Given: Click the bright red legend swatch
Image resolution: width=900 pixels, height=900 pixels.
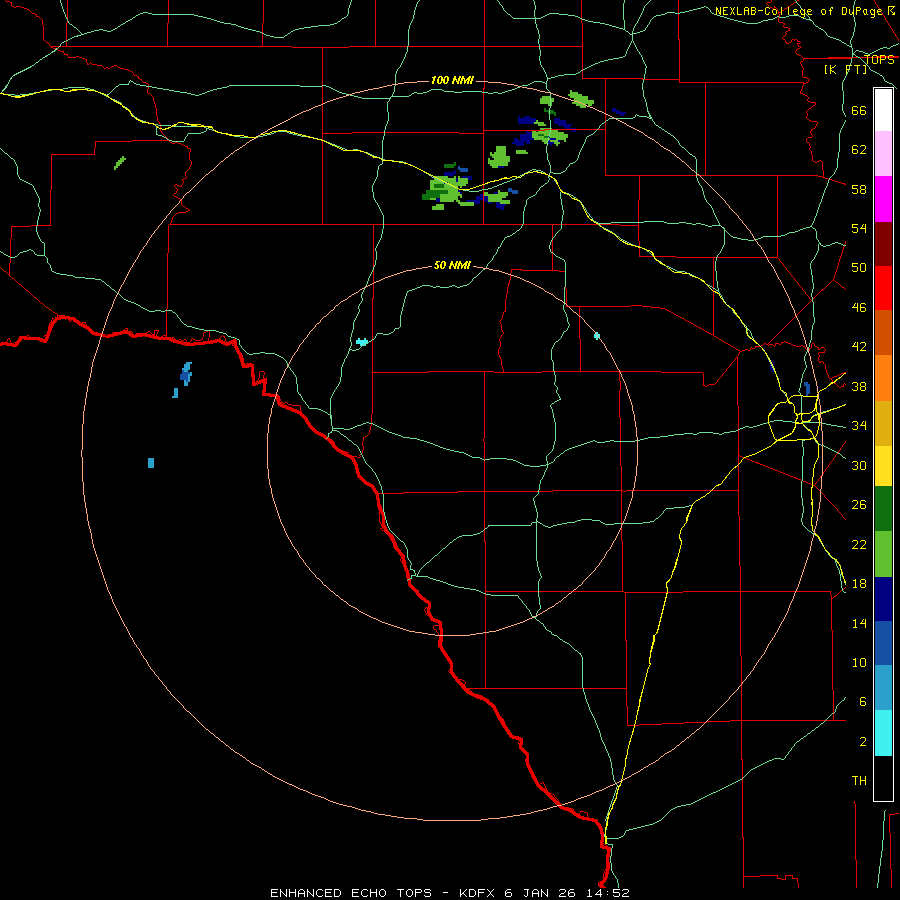Looking at the screenshot, I should (883, 288).
